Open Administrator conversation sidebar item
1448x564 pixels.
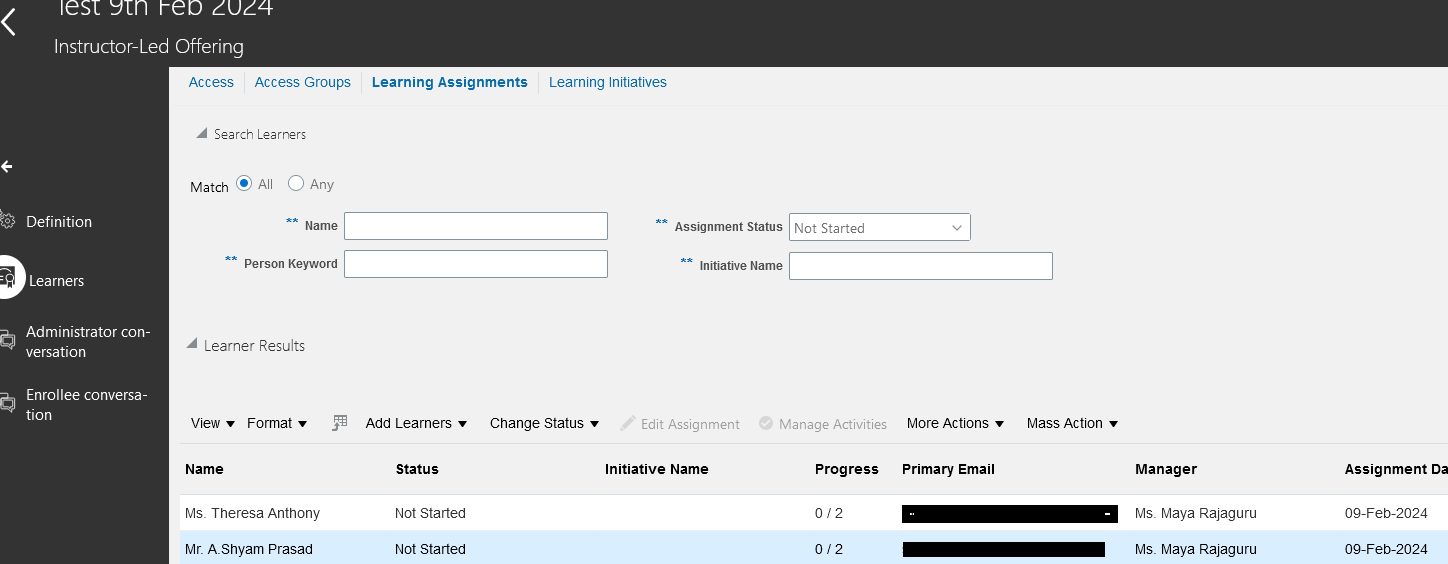[88, 341]
